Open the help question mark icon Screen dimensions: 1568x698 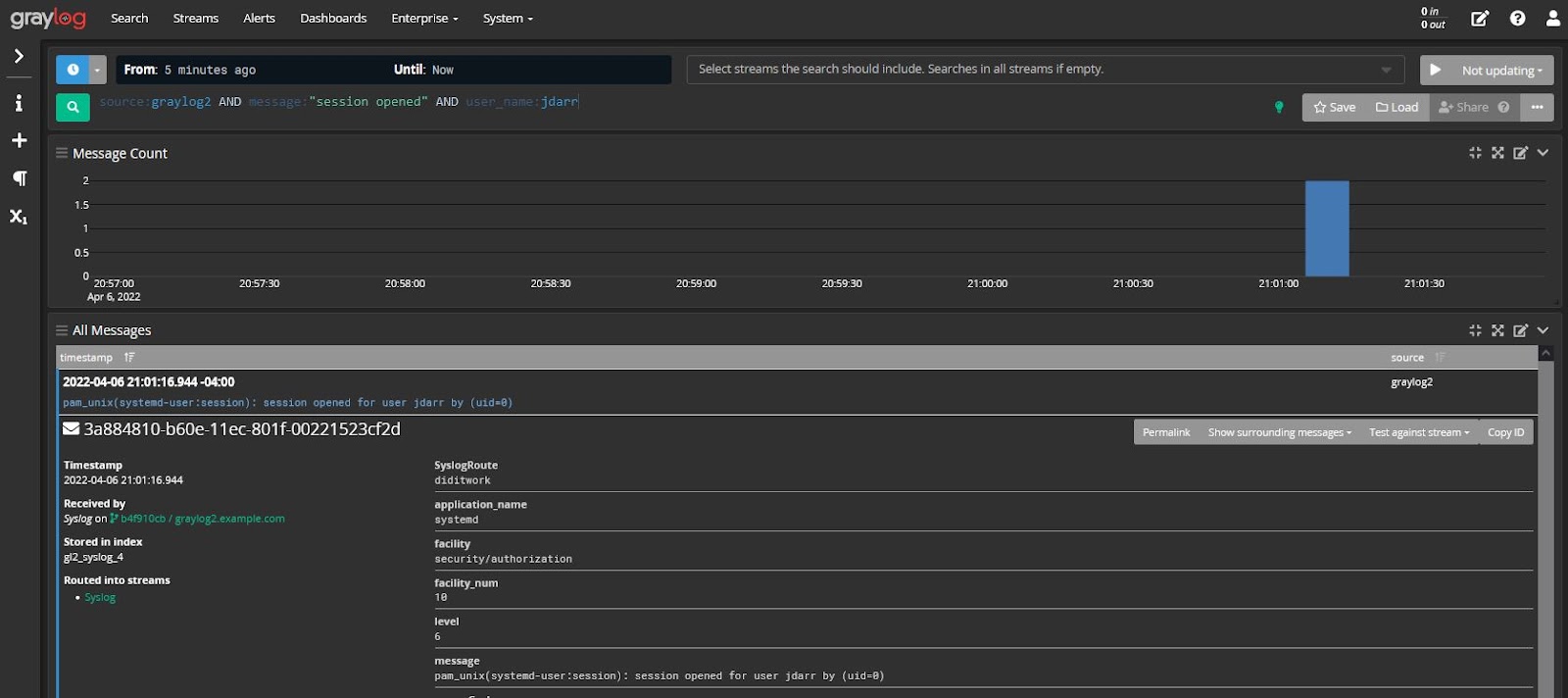click(1517, 19)
